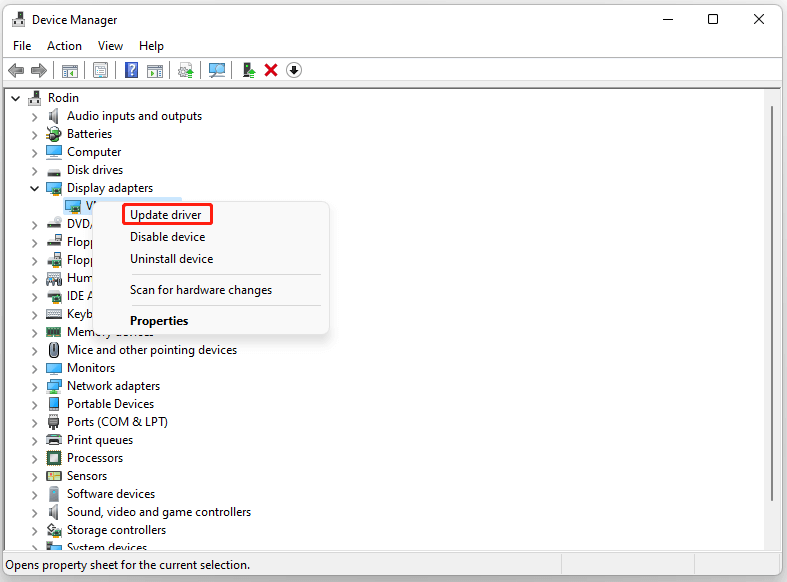The width and height of the screenshot is (787, 582).
Task: Click the Software devices icon
Action: (x=54, y=494)
